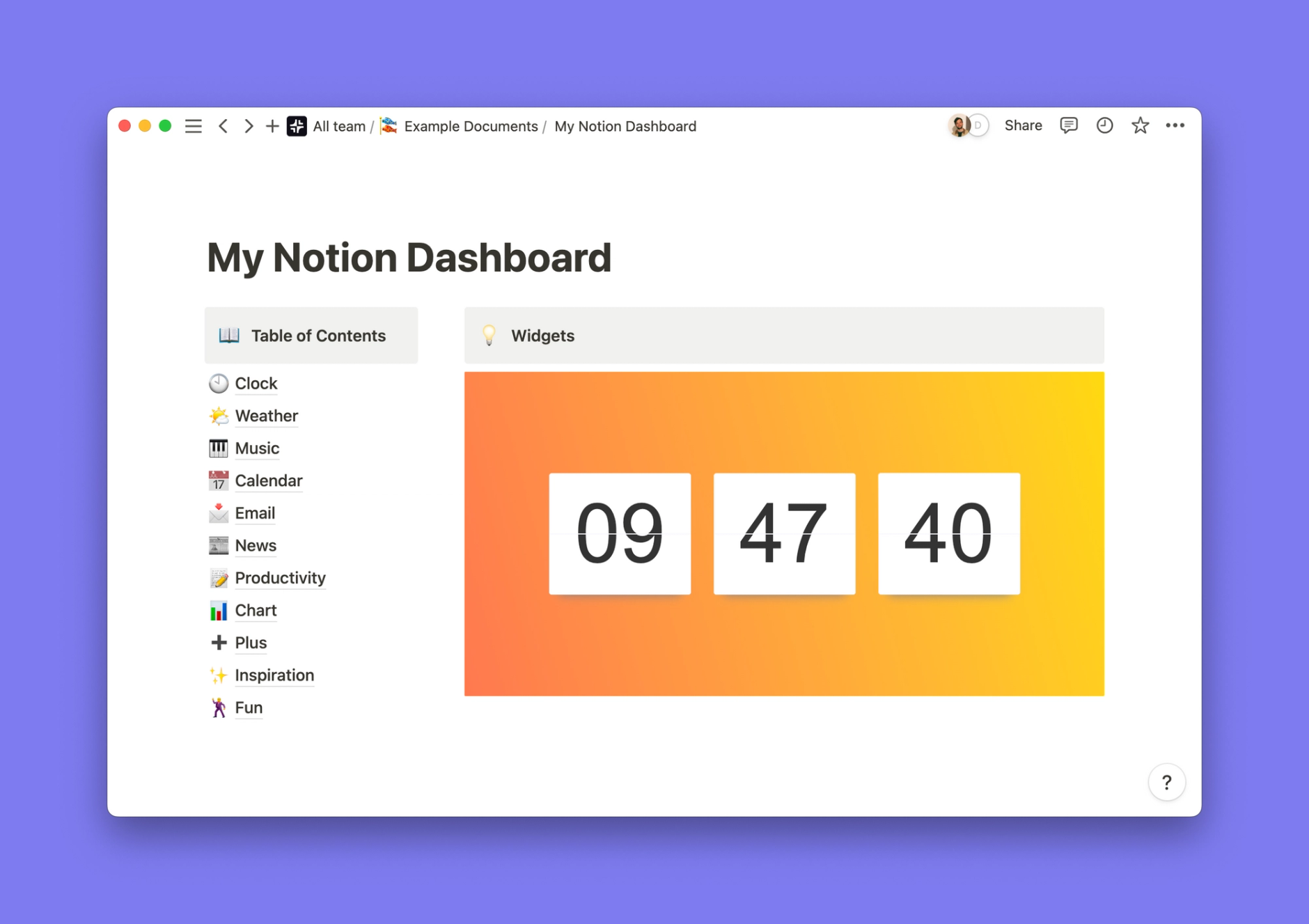Click the user avatar photo

click(x=959, y=125)
